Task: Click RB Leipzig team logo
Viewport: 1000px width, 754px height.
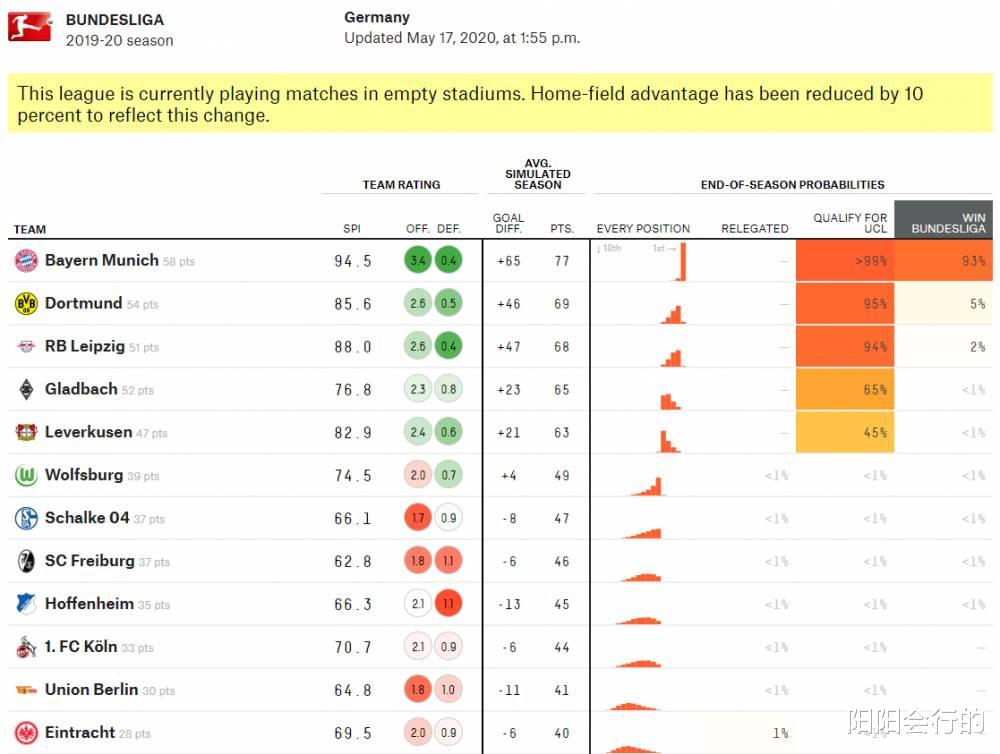Action: click(x=26, y=347)
